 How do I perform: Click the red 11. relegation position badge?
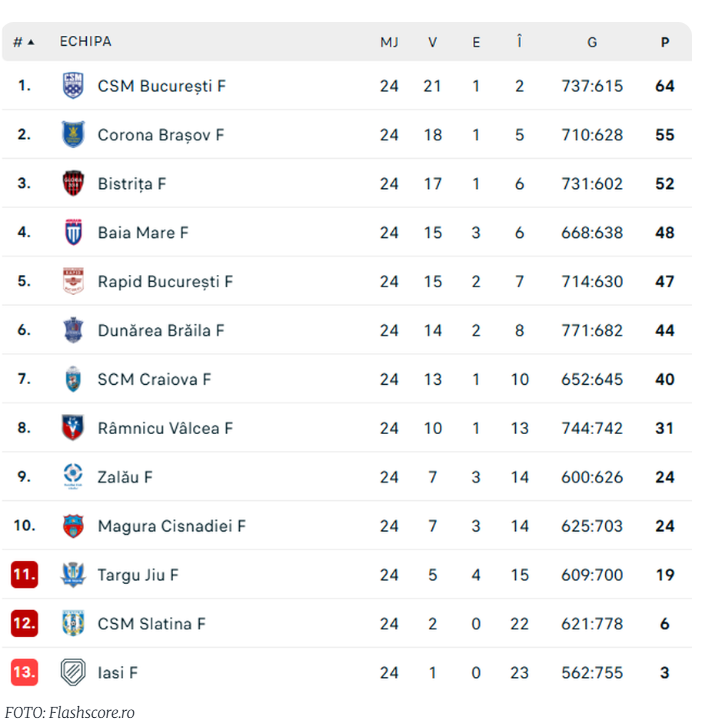click(x=24, y=574)
